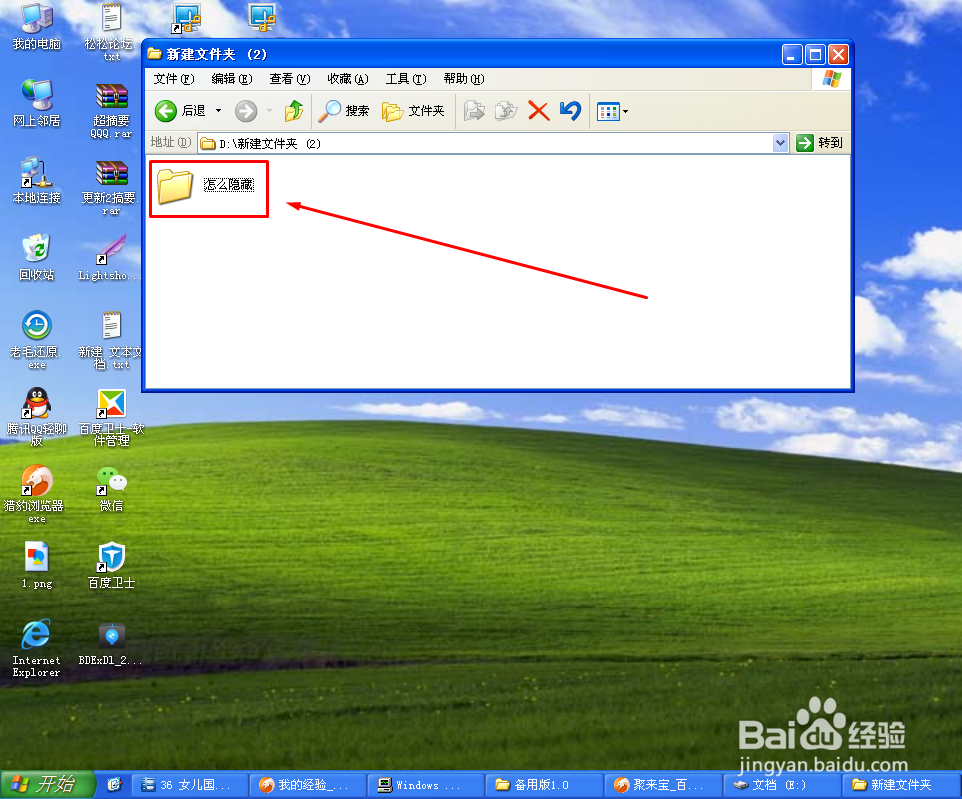Select 腾讯QQ轻聊版 desktop icon

click(x=36, y=417)
